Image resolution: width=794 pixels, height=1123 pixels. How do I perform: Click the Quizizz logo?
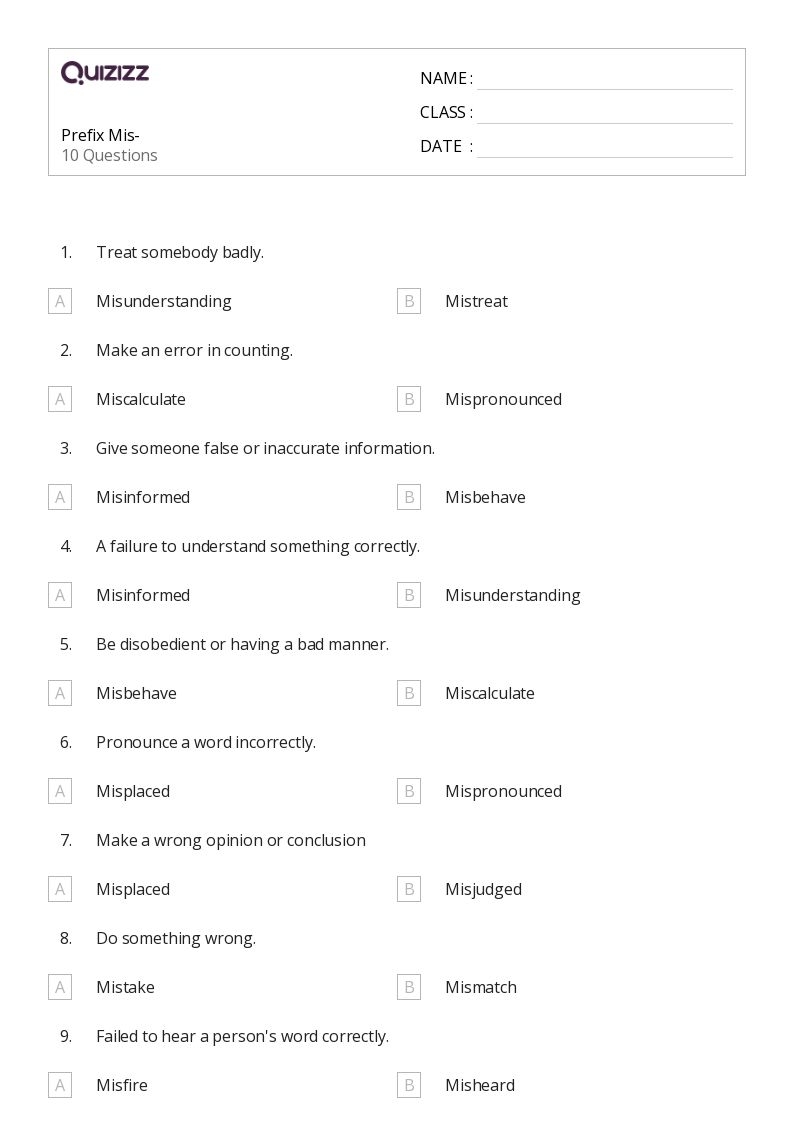click(105, 73)
